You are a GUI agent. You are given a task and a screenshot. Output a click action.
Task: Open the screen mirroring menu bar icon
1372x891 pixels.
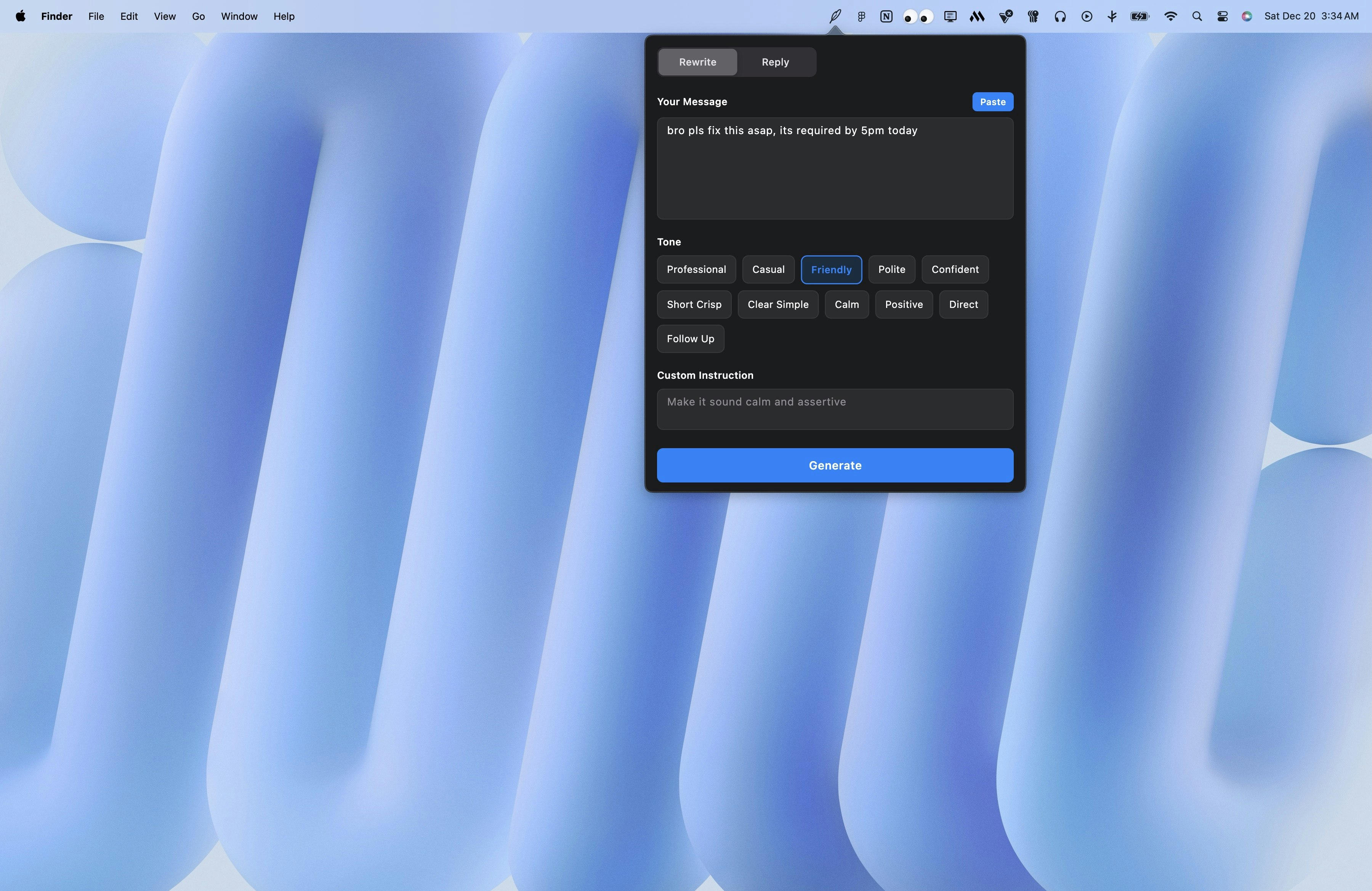949,16
